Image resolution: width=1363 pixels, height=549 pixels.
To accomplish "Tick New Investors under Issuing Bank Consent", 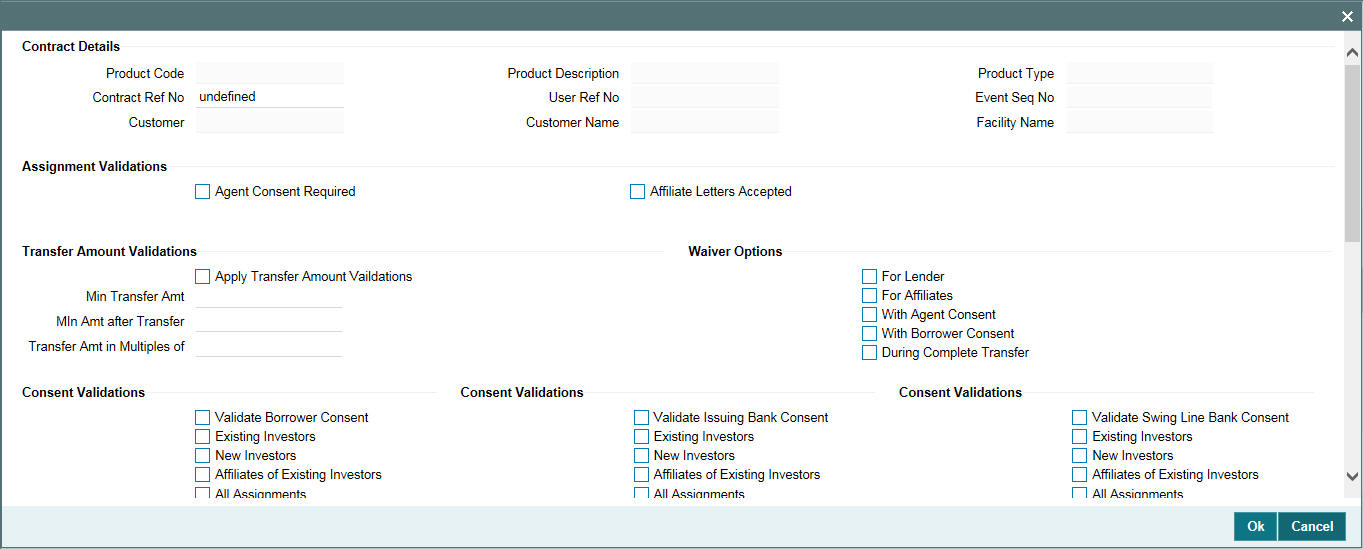I will click(x=641, y=456).
